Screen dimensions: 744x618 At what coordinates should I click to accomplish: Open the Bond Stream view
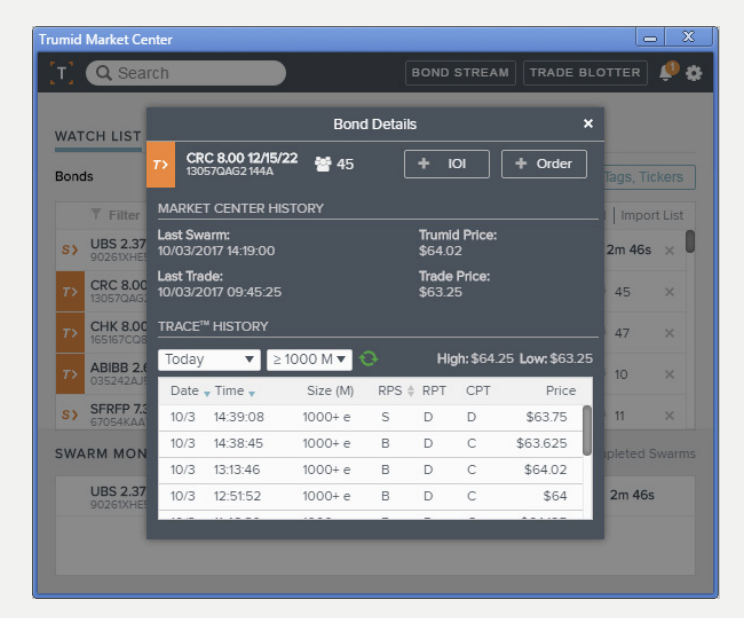click(460, 73)
